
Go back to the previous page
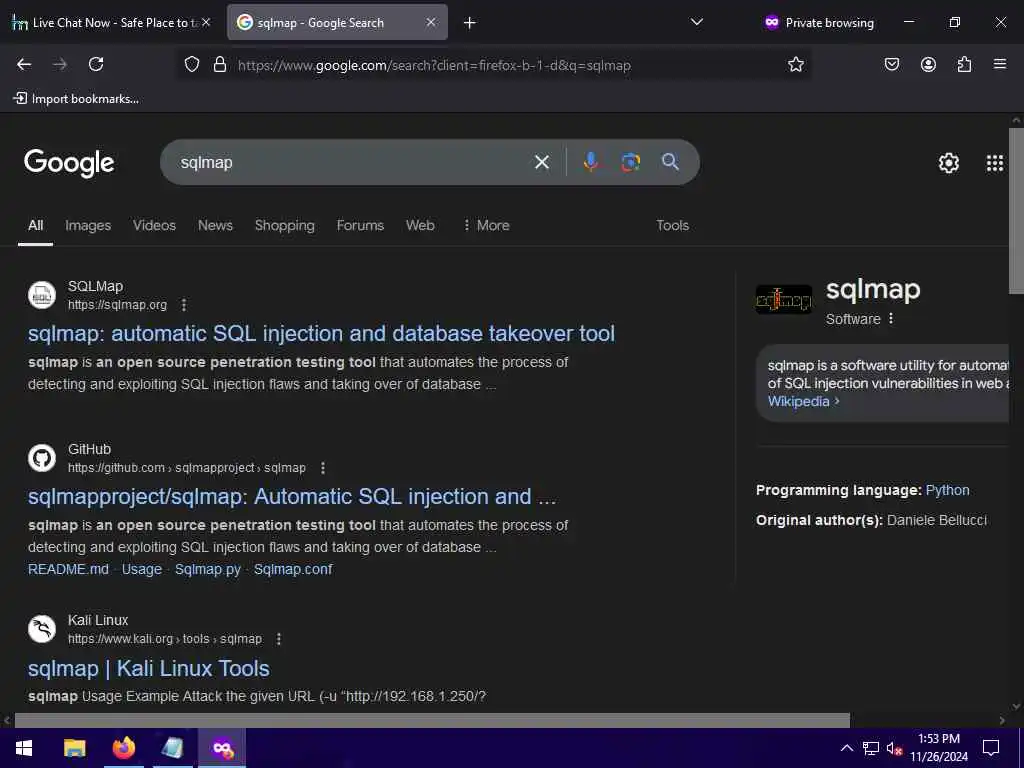[x=24, y=64]
